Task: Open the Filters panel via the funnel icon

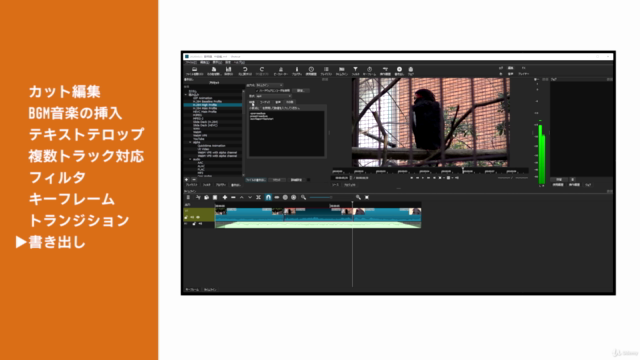Action: coord(356,71)
